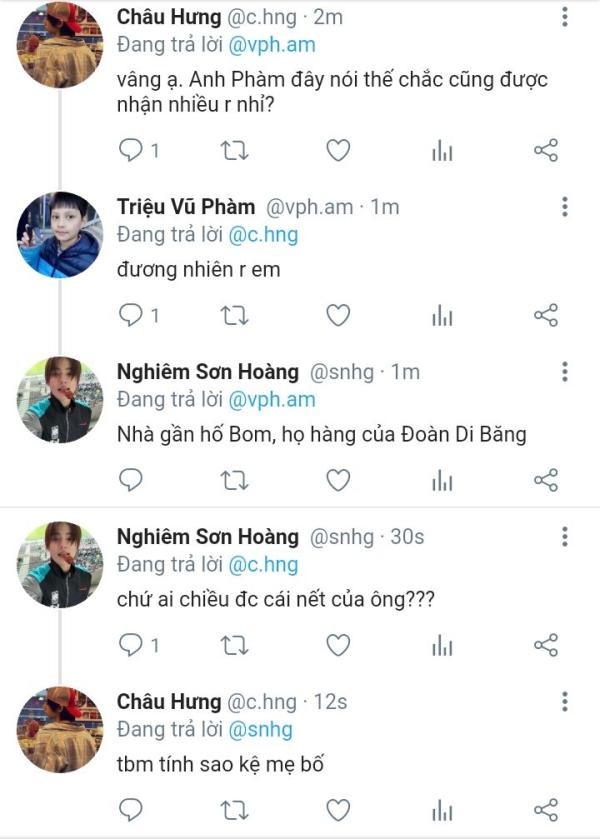Open the @vph.am mention in the first tweet
600x839 pixels.
pos(272,43)
